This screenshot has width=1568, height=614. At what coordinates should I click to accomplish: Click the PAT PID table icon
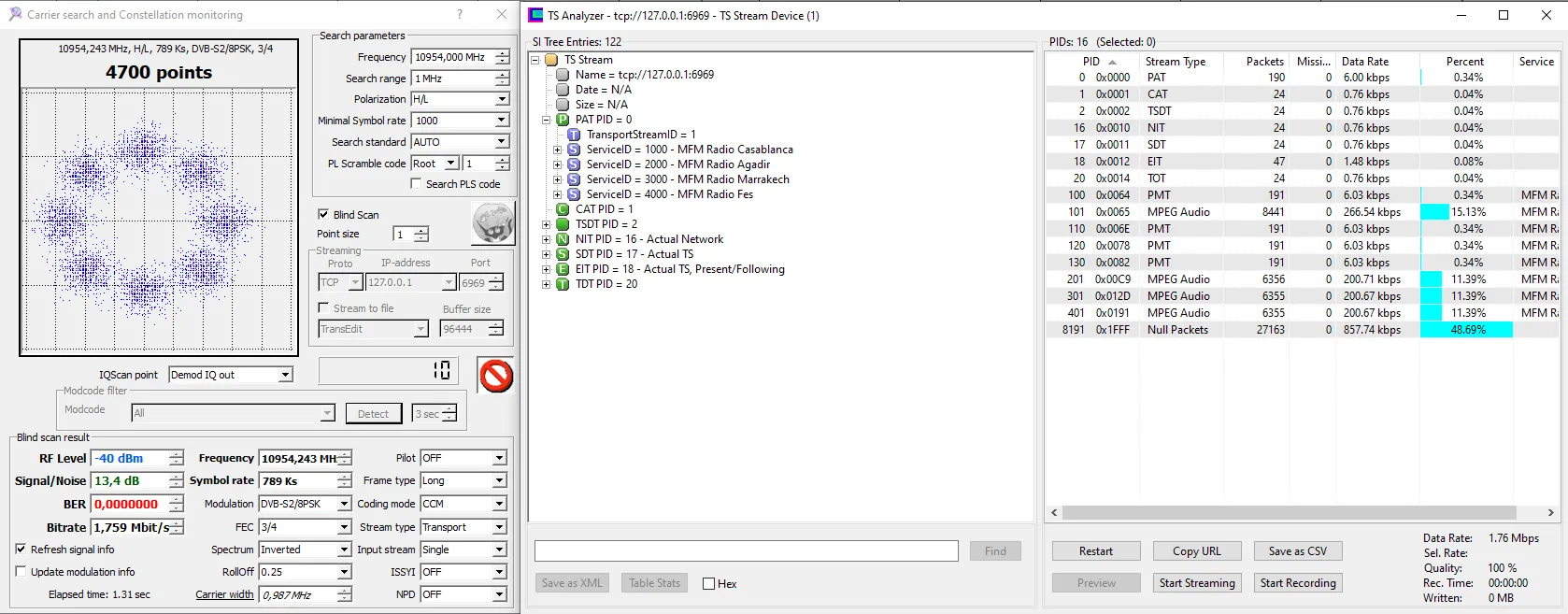click(563, 120)
